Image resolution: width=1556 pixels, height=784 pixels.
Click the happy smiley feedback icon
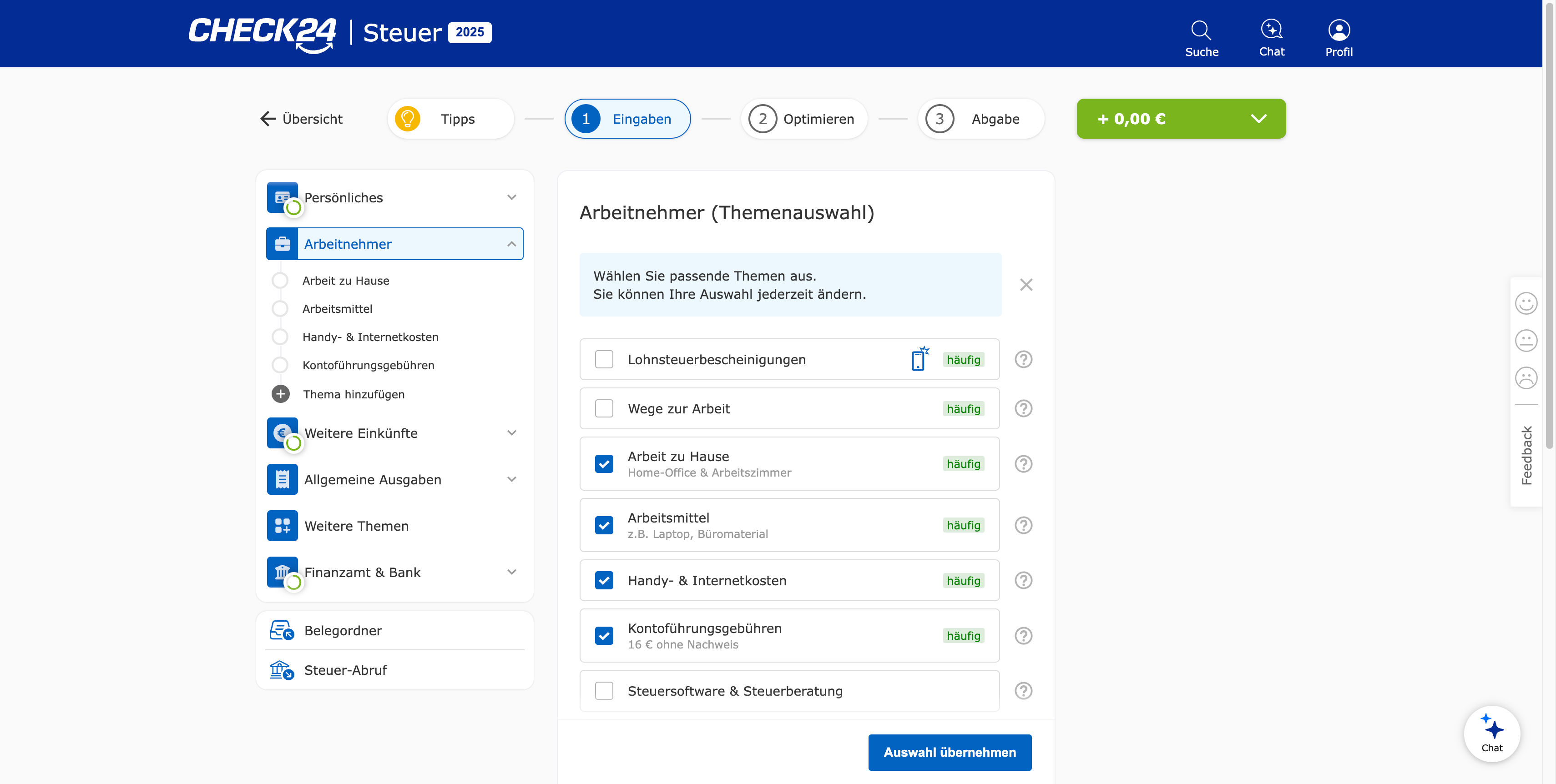pyautogui.click(x=1526, y=303)
